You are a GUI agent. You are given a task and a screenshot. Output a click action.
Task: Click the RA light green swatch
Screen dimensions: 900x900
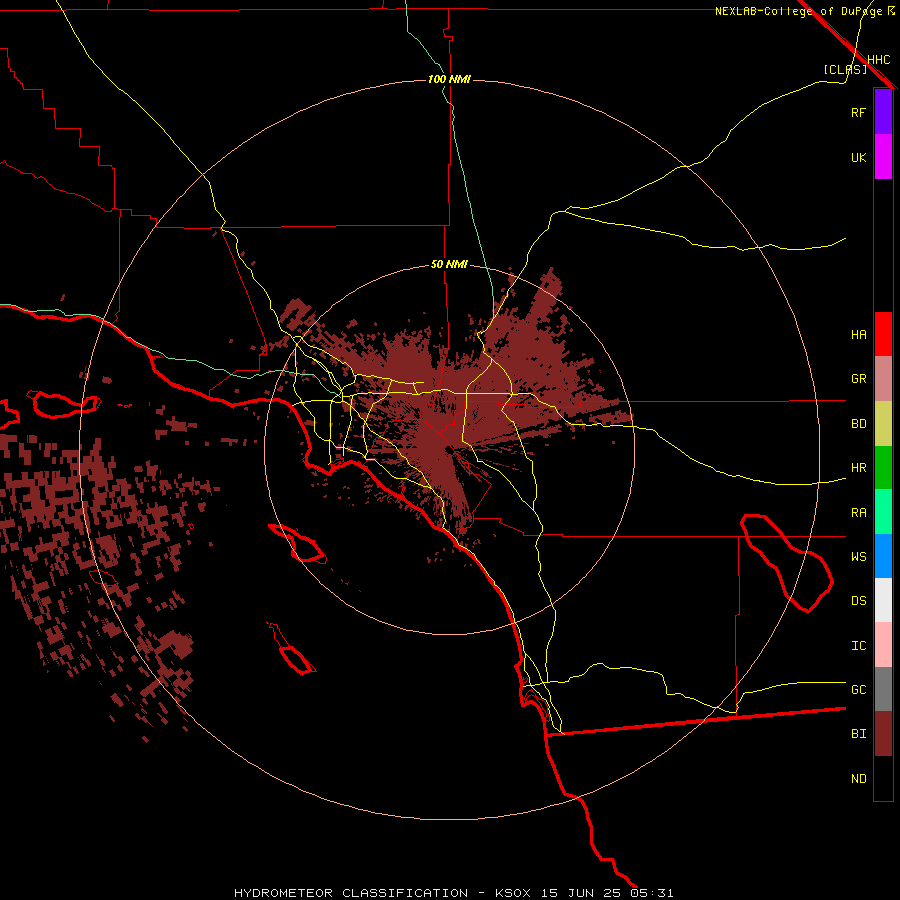(x=883, y=512)
